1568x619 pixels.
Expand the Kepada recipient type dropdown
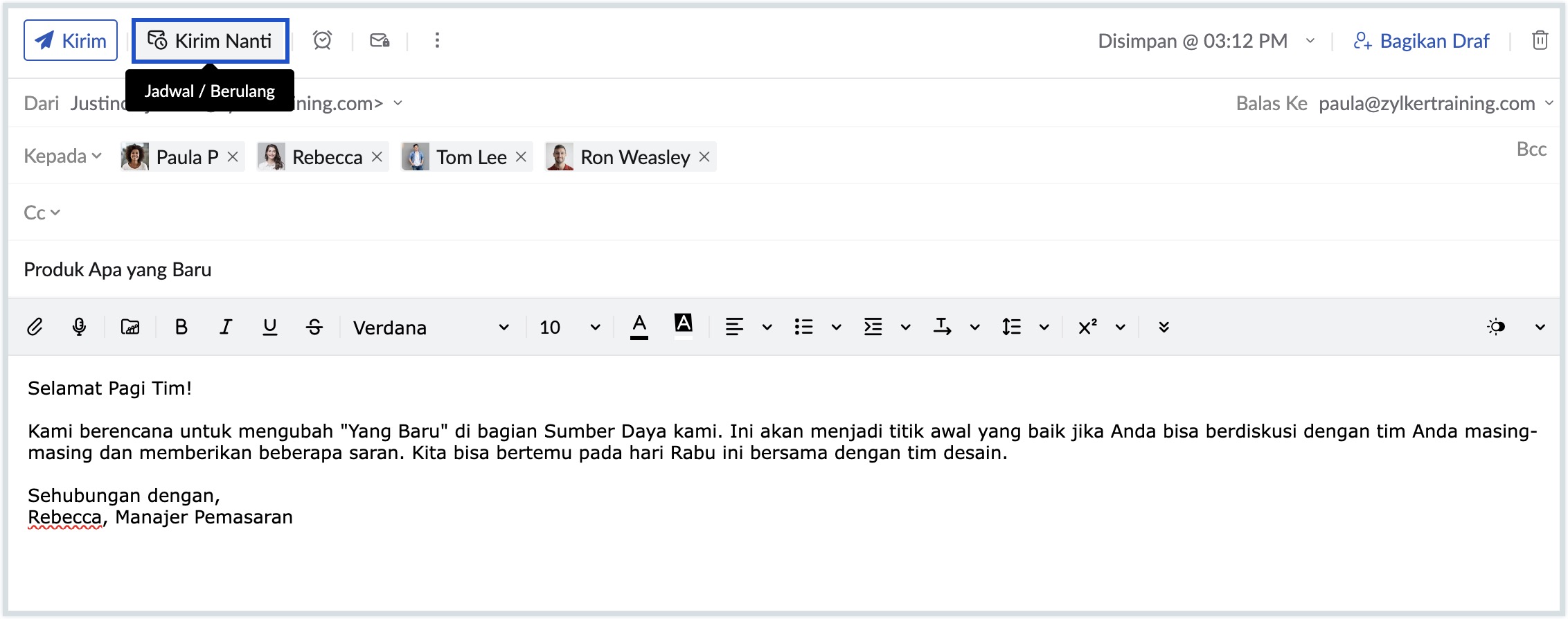tap(63, 156)
